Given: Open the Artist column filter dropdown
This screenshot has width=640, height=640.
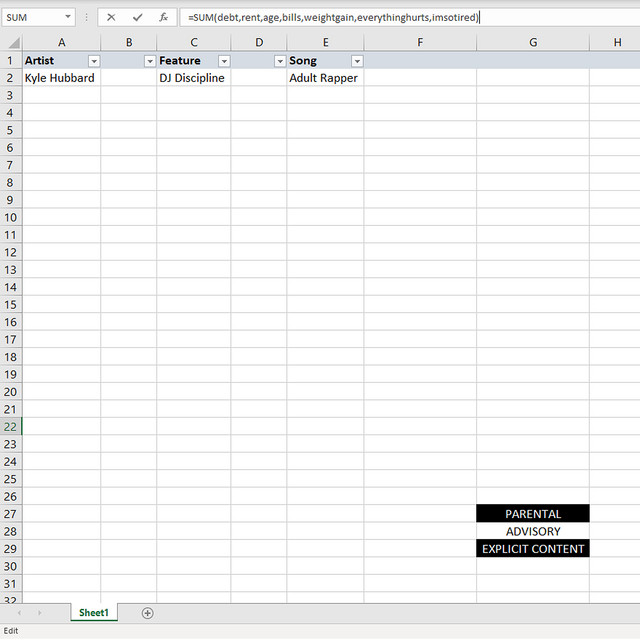Looking at the screenshot, I should point(94,61).
